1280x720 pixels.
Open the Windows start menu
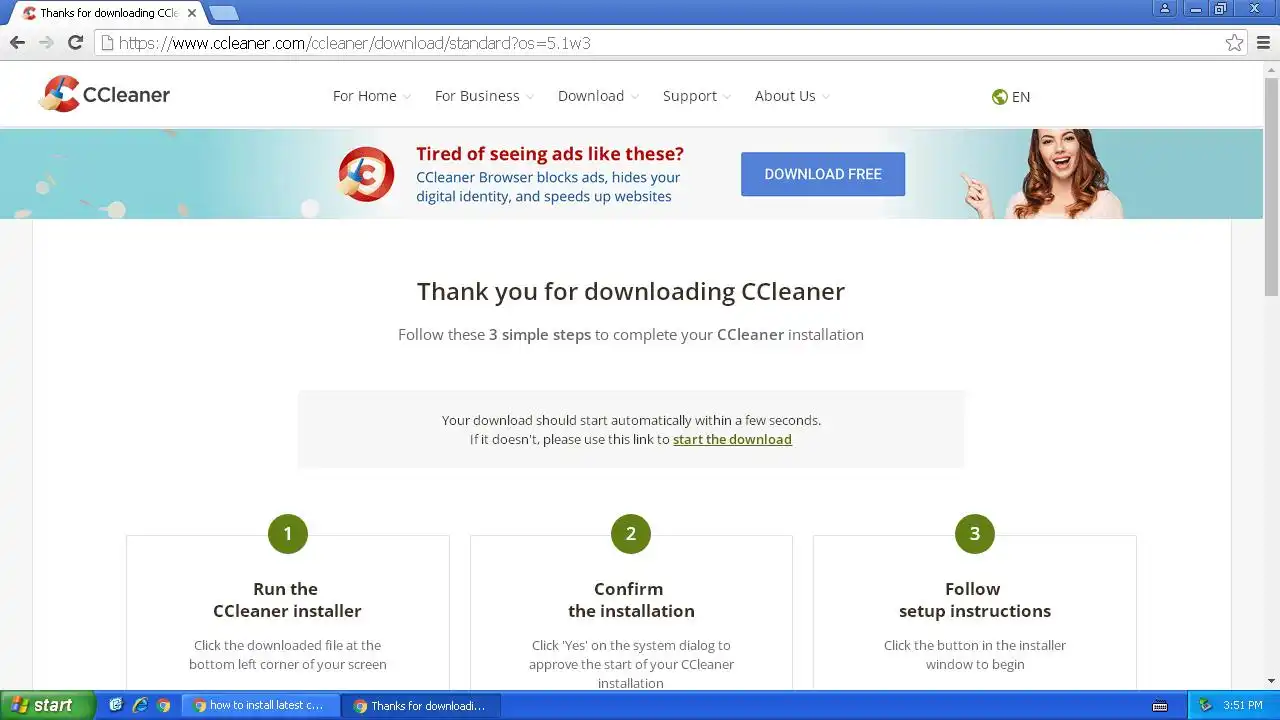[x=47, y=705]
